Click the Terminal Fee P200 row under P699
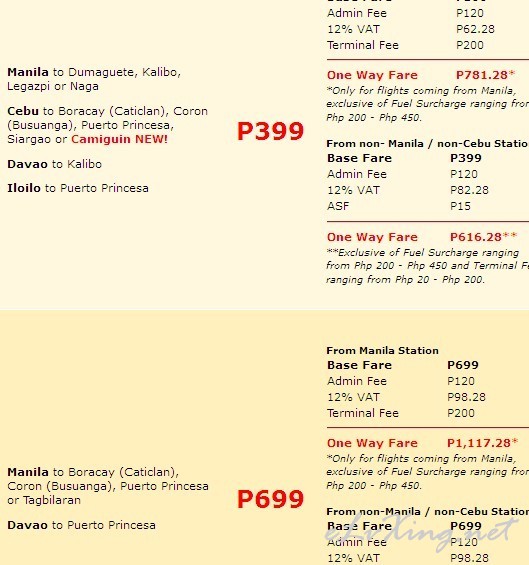 tap(401, 413)
